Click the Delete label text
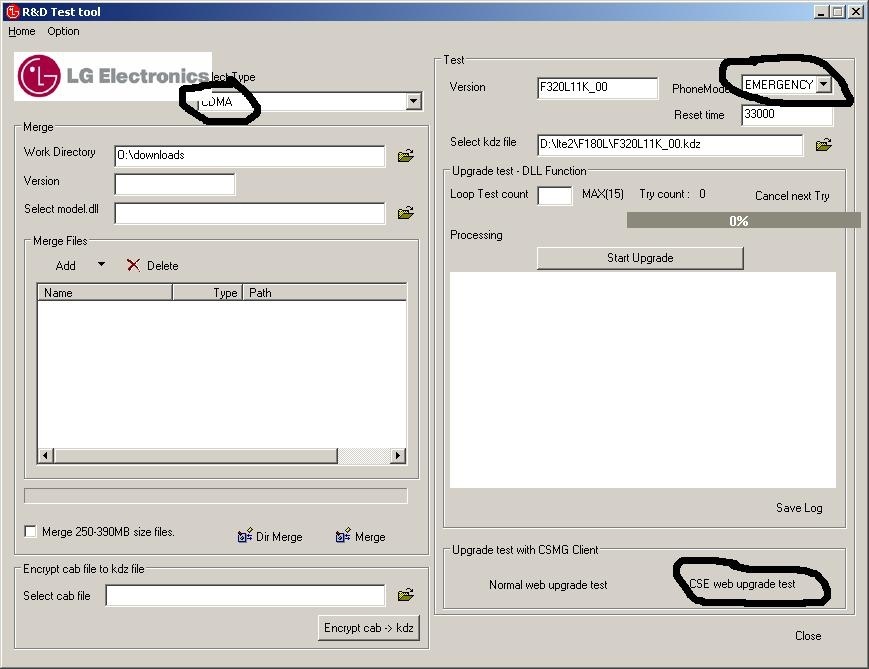Image resolution: width=869 pixels, height=669 pixels. click(x=162, y=265)
